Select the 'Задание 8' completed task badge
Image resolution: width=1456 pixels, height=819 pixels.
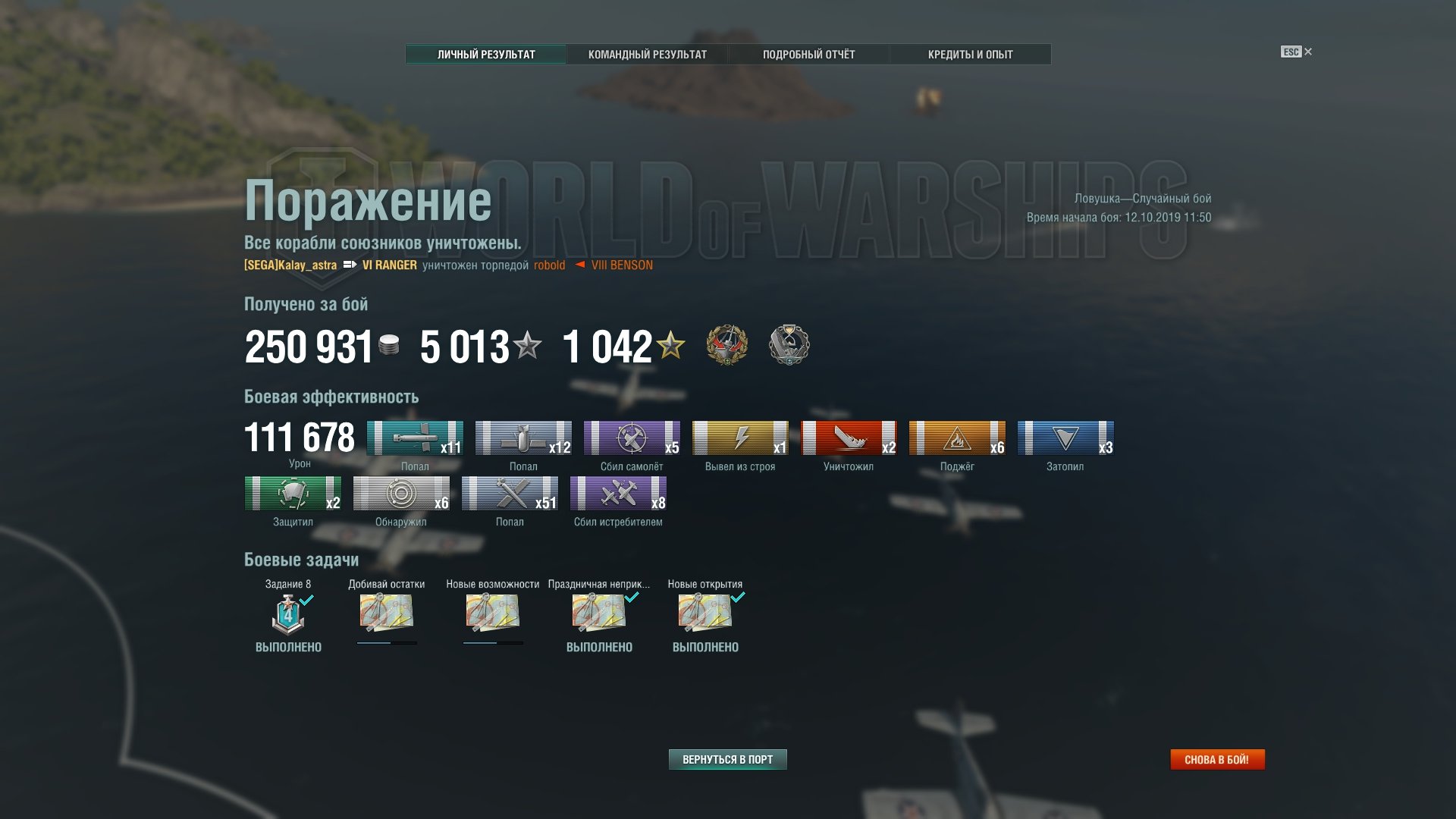point(288,614)
